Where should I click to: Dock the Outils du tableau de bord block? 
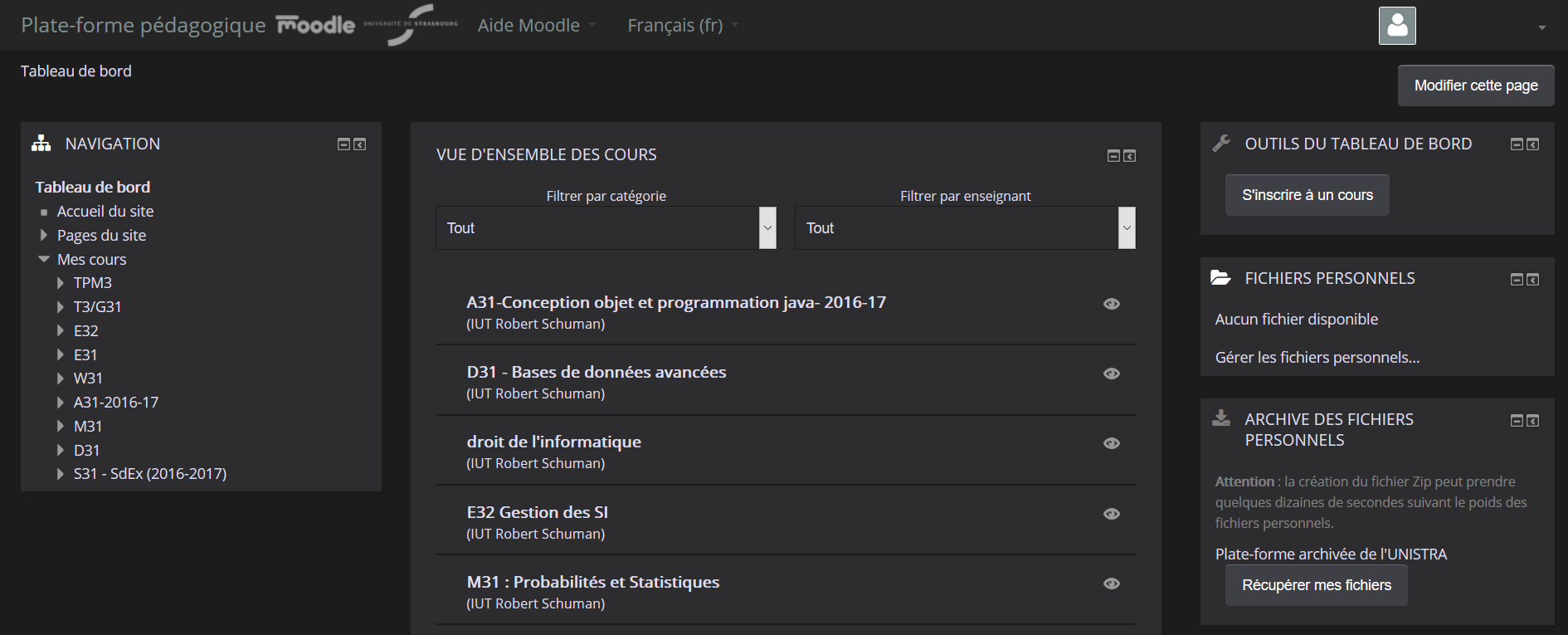pos(1533,144)
